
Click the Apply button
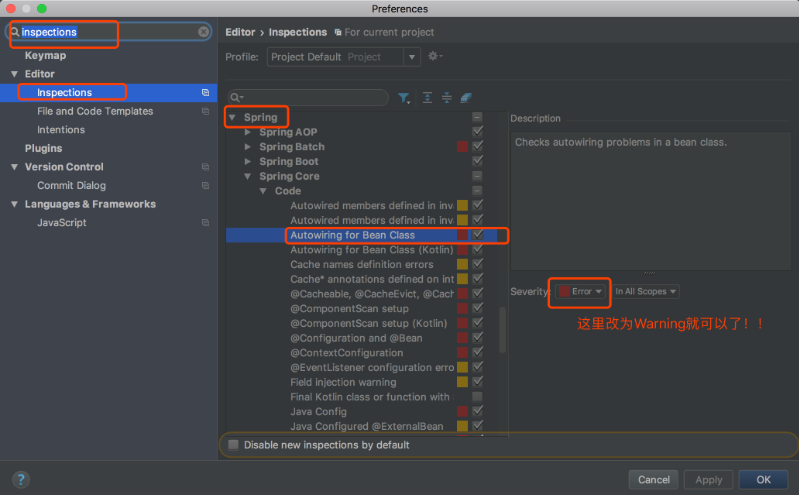click(x=708, y=480)
